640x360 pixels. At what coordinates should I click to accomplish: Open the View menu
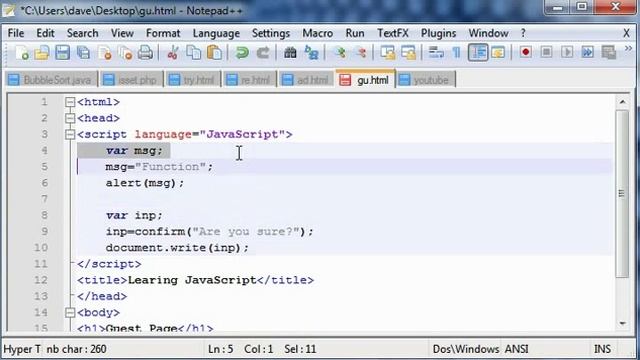tap(122, 33)
